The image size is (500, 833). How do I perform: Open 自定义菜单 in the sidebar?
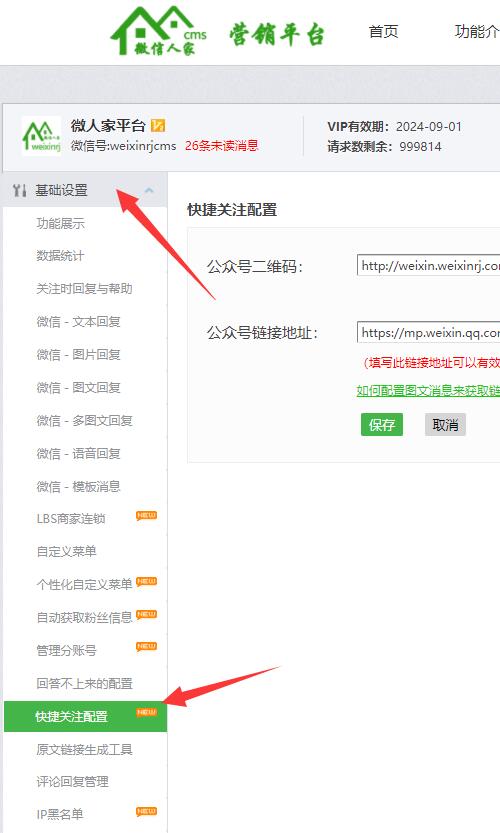coord(66,551)
